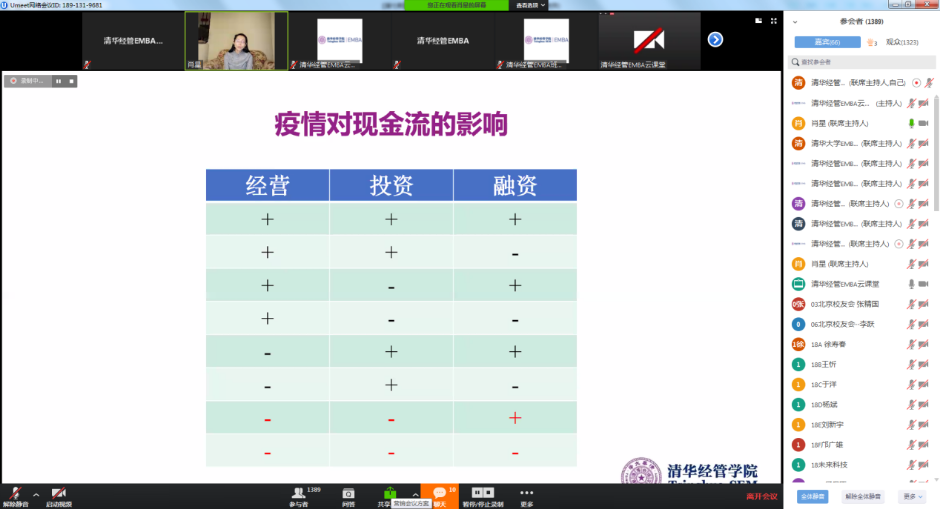Click the slide title 疫情对现金流的影响
The image size is (941, 509).
[391, 124]
